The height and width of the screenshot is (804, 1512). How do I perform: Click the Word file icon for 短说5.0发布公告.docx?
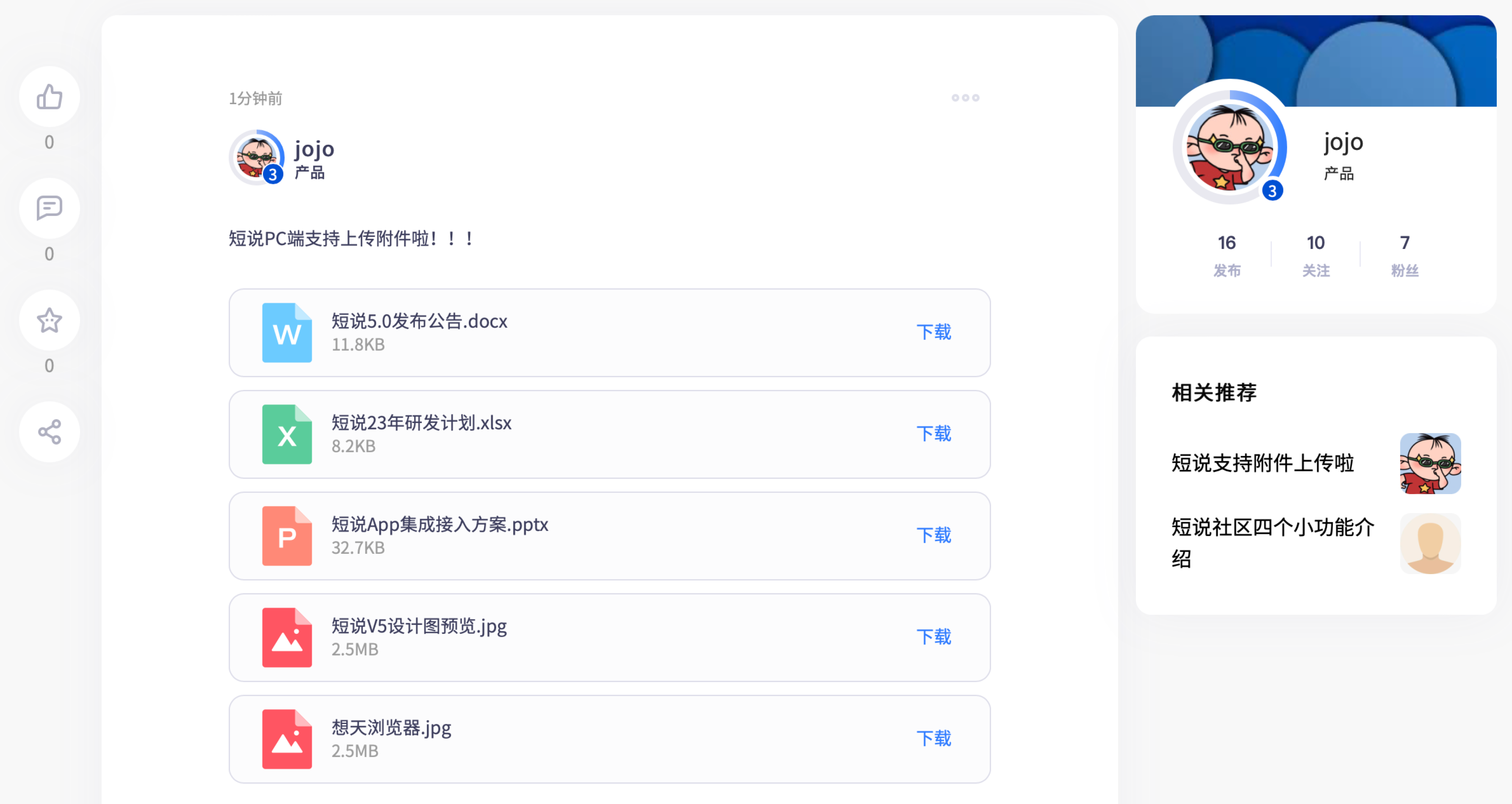pyautogui.click(x=287, y=333)
